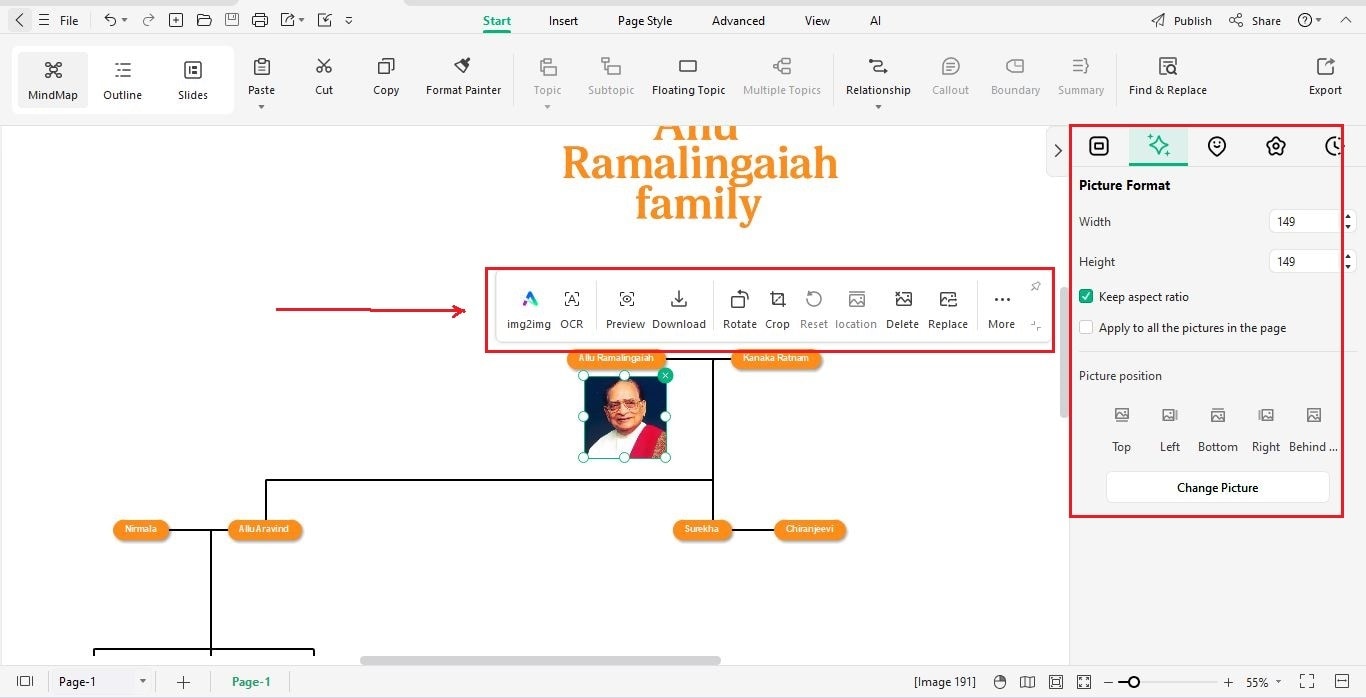The width and height of the screenshot is (1366, 698).
Task: Open the Page Style ribbon tab
Action: coord(645,21)
